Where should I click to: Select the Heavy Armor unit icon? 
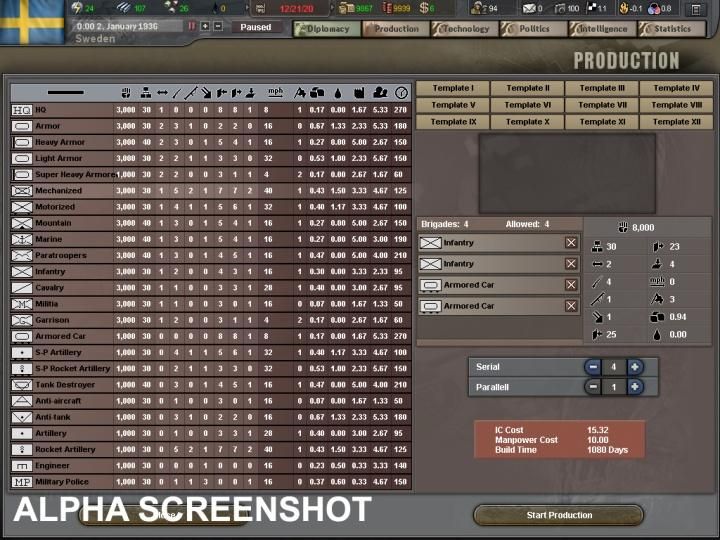tap(22, 142)
